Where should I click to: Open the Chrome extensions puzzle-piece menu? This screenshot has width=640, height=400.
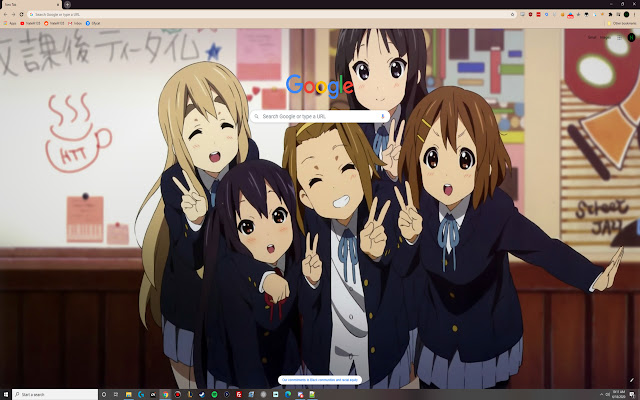[x=611, y=14]
